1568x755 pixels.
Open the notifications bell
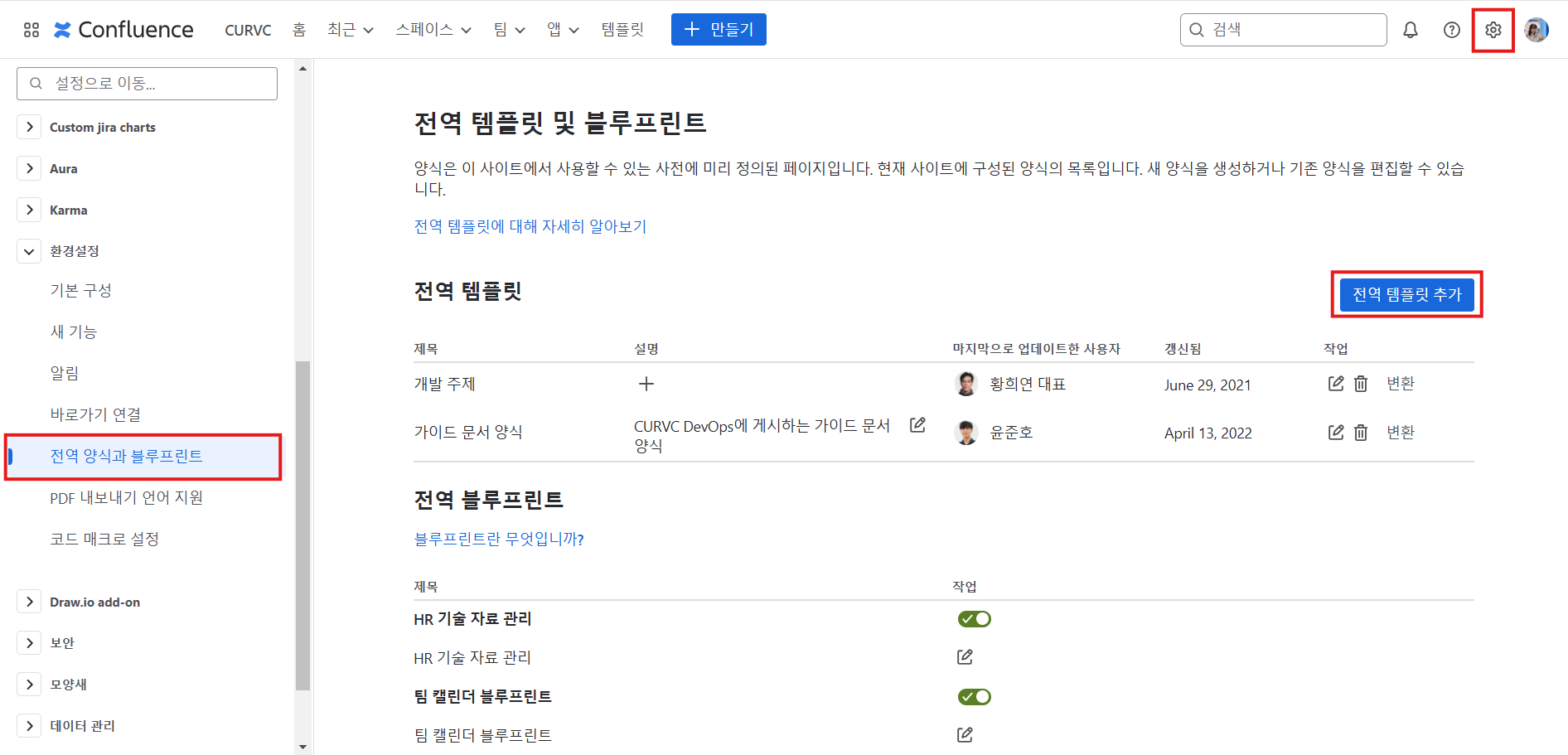1410,30
